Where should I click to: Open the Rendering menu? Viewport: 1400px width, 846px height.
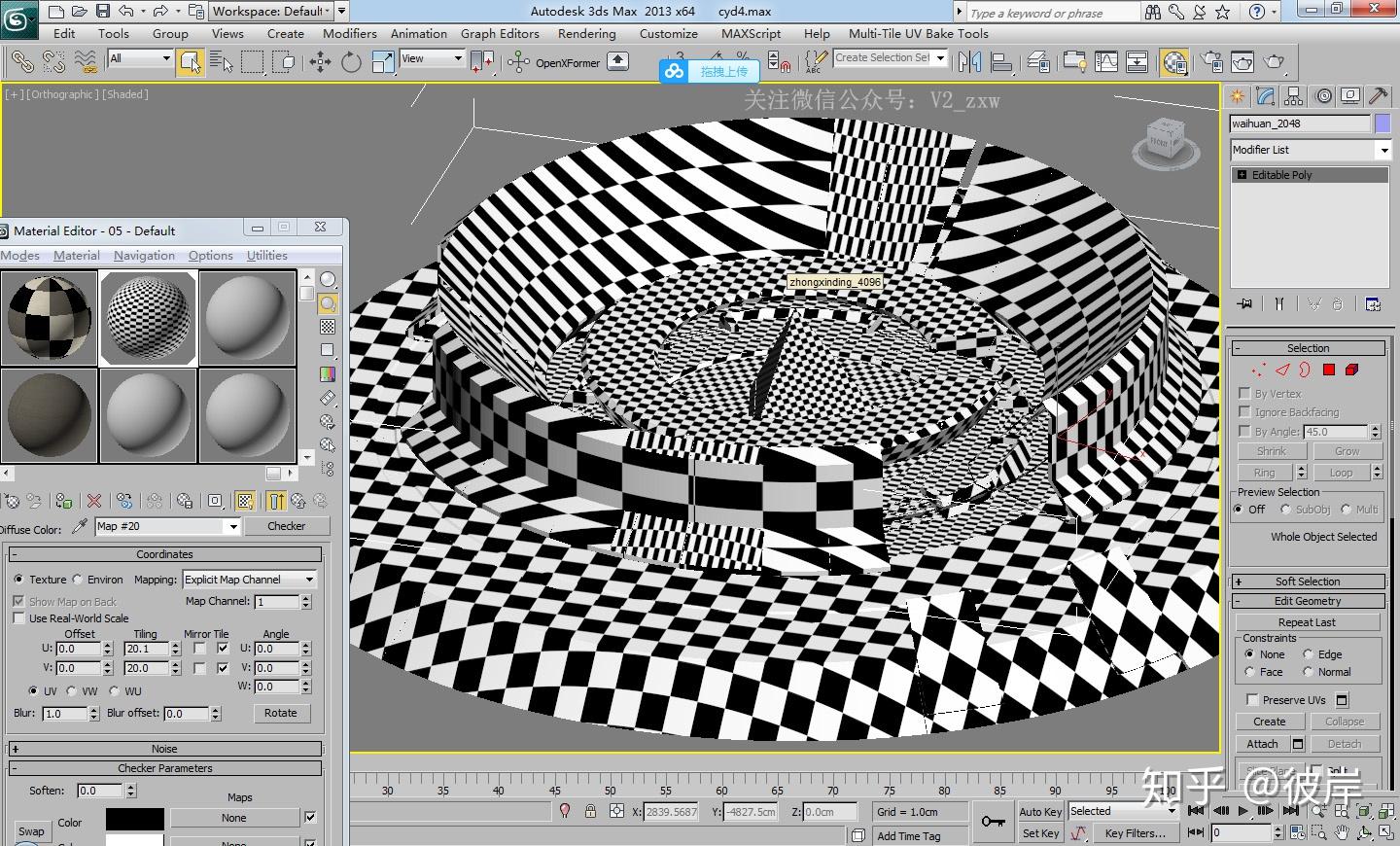tap(586, 33)
